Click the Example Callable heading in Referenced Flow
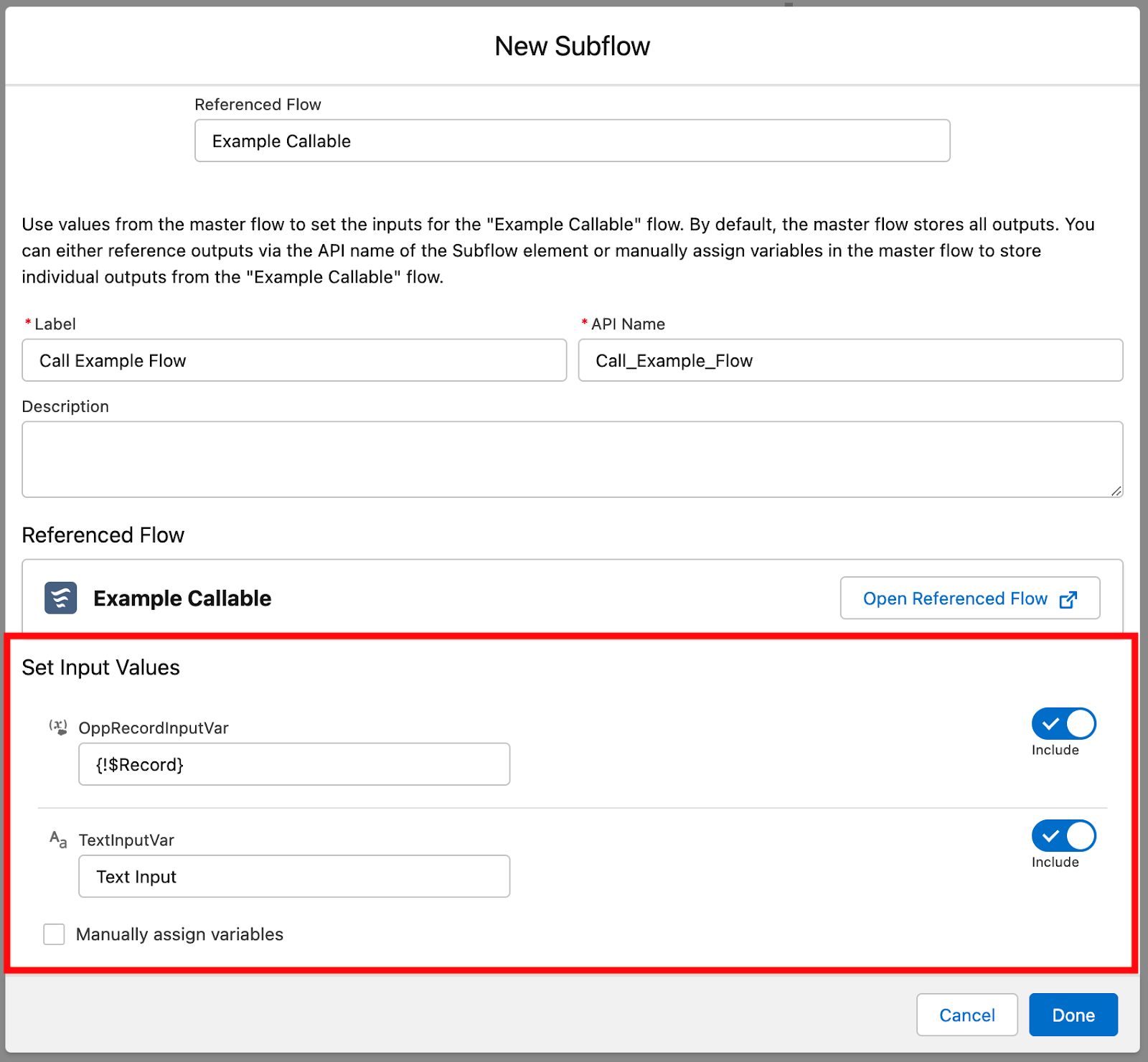 point(182,598)
